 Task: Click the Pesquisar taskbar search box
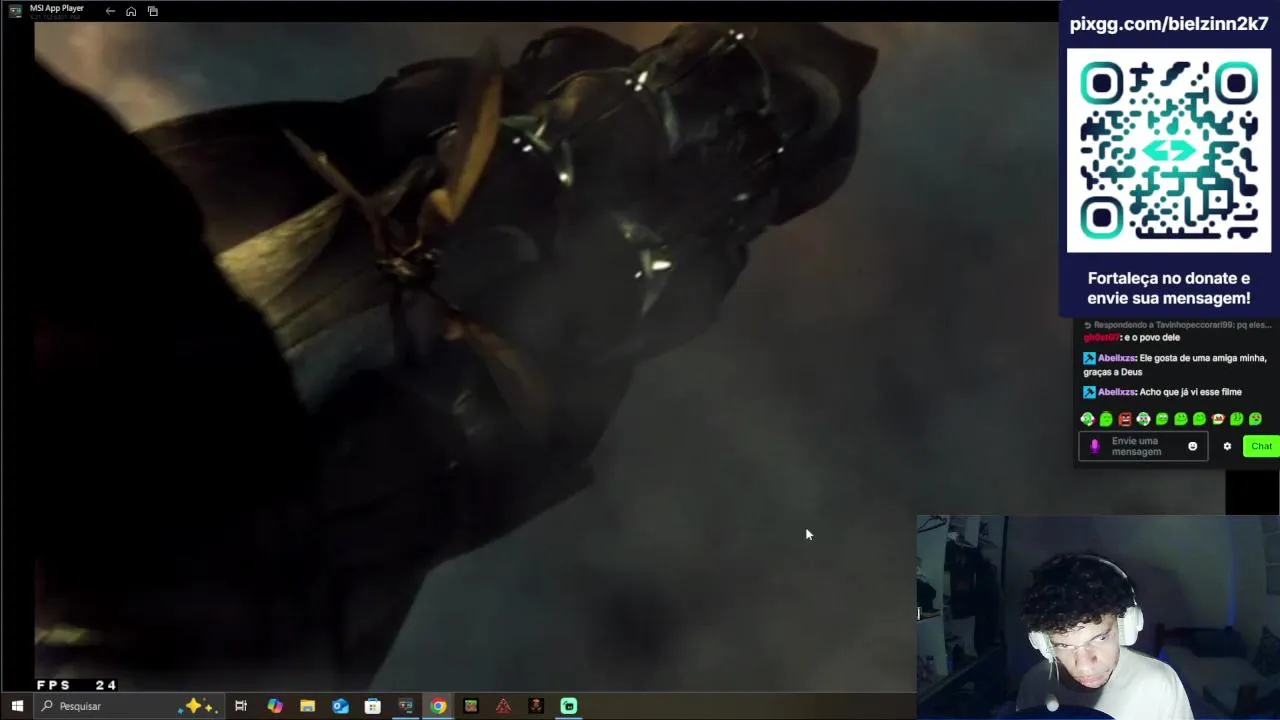coord(128,706)
